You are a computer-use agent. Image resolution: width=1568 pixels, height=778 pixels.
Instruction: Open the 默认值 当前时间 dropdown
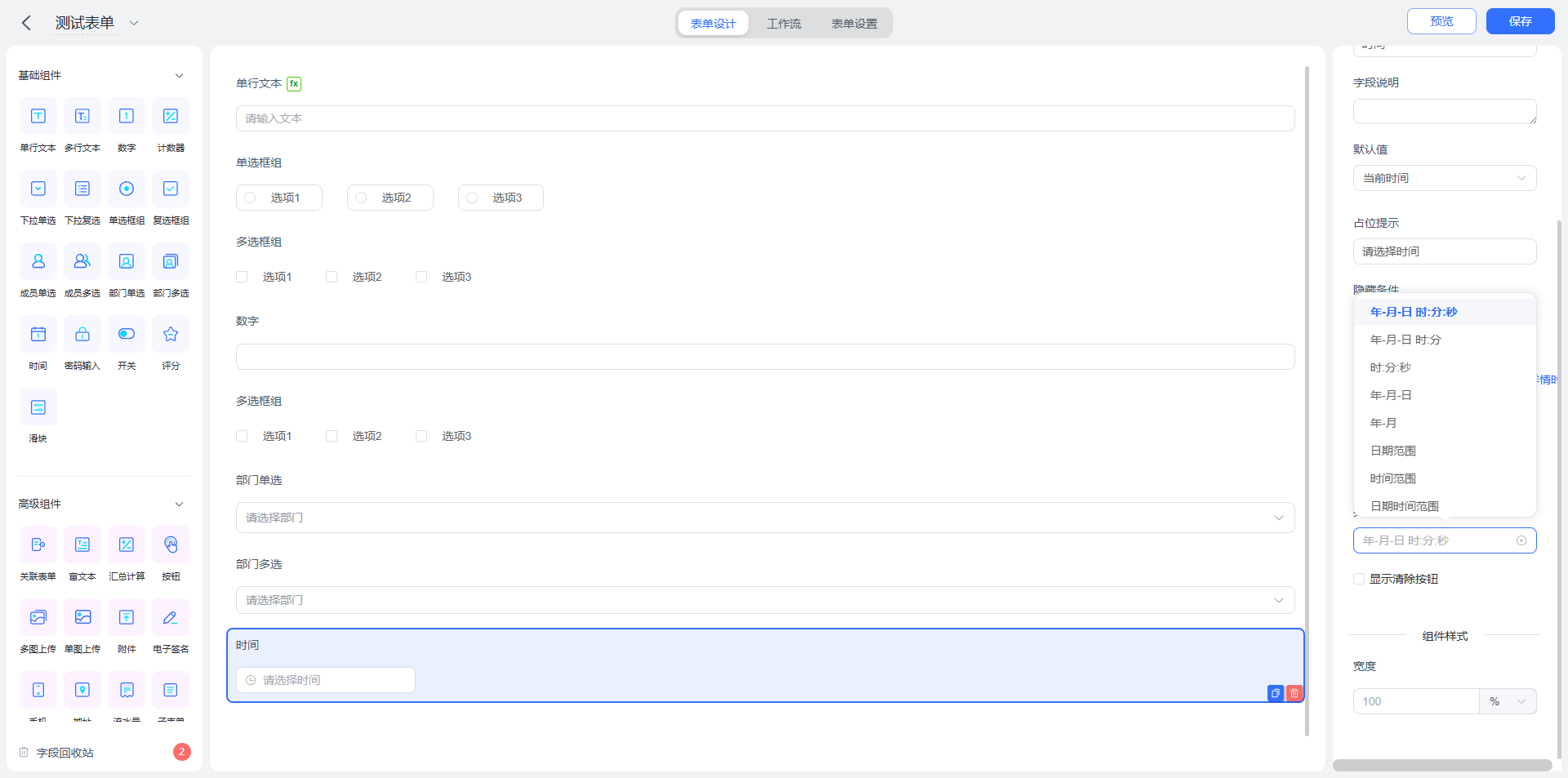1445,178
